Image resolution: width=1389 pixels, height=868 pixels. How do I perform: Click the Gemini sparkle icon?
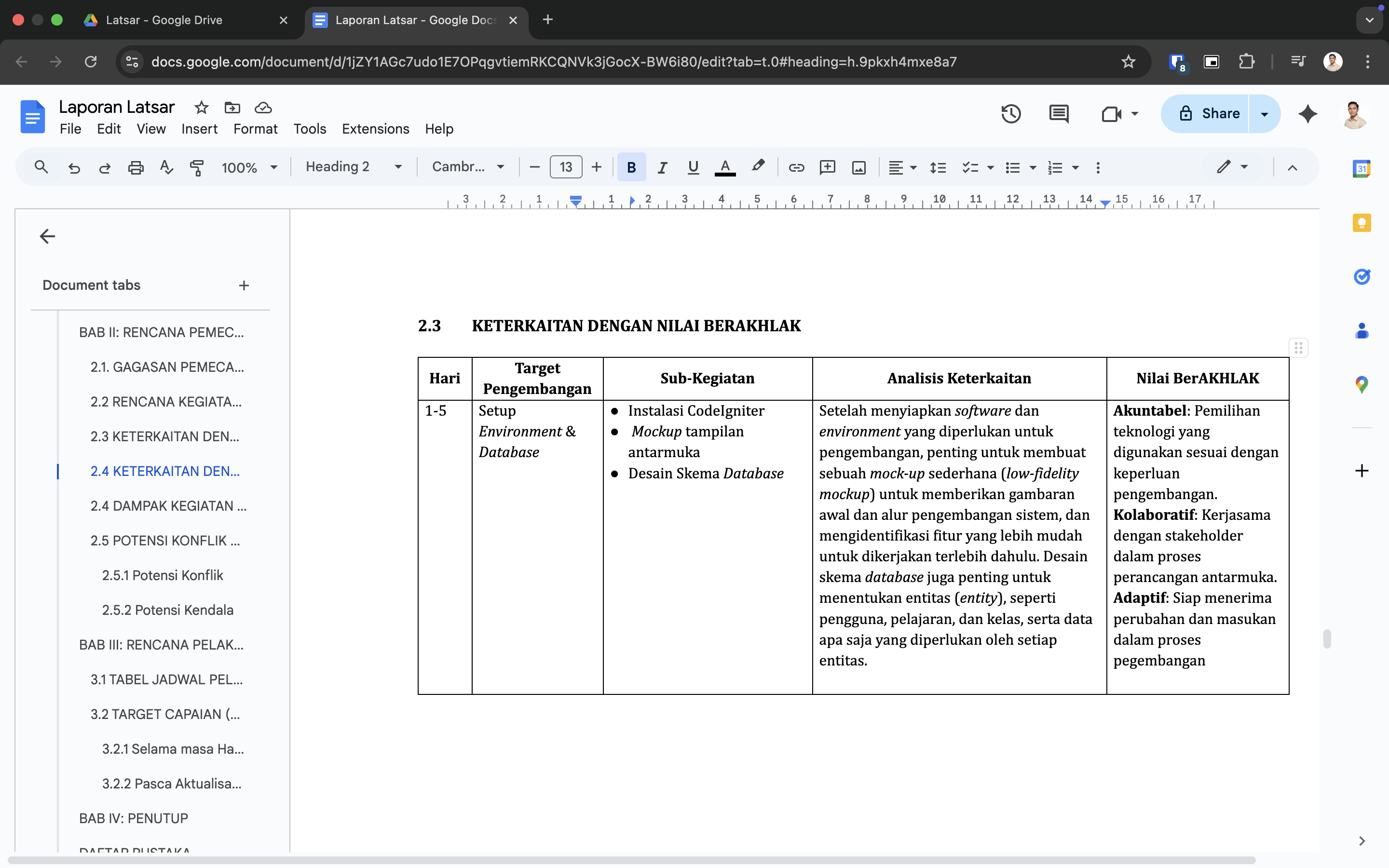pos(1307,114)
